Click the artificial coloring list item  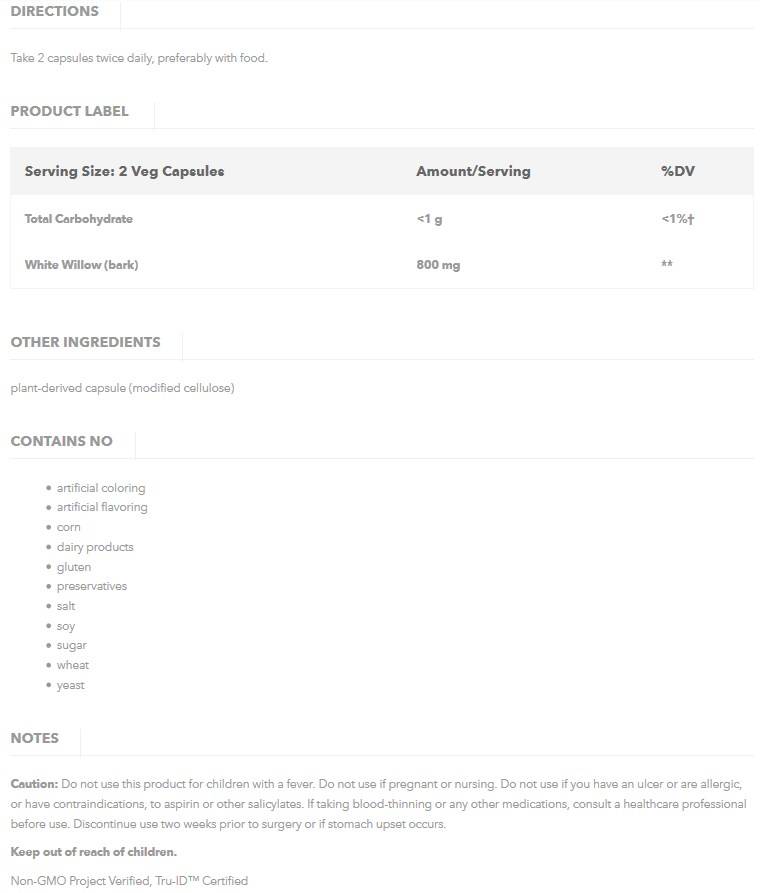101,488
